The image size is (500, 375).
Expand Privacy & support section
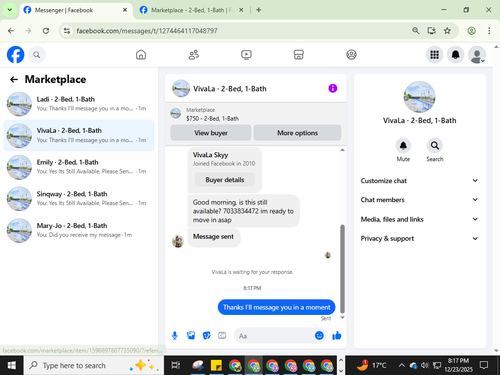419,238
